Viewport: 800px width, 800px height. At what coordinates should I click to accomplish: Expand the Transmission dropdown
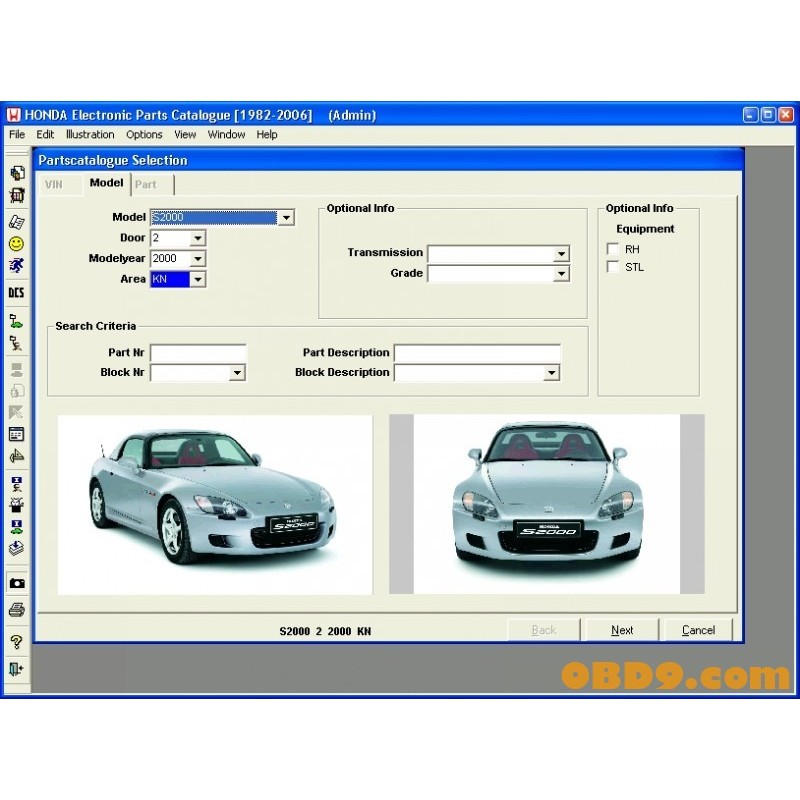click(x=561, y=254)
